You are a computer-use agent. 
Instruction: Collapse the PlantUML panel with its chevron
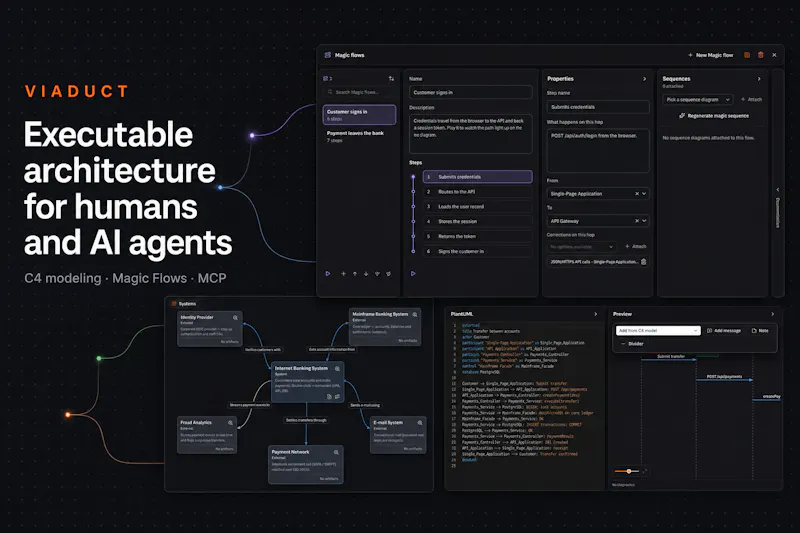click(595, 314)
